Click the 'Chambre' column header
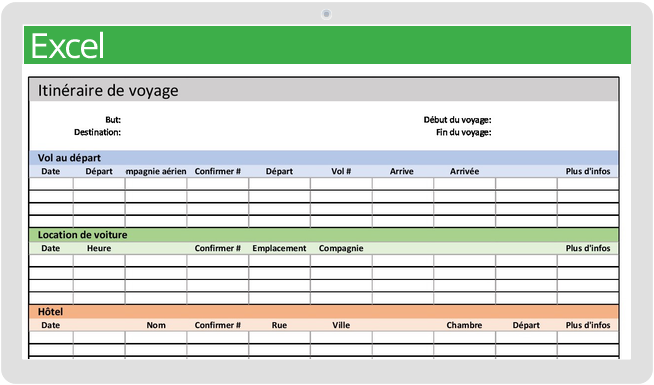 464,325
